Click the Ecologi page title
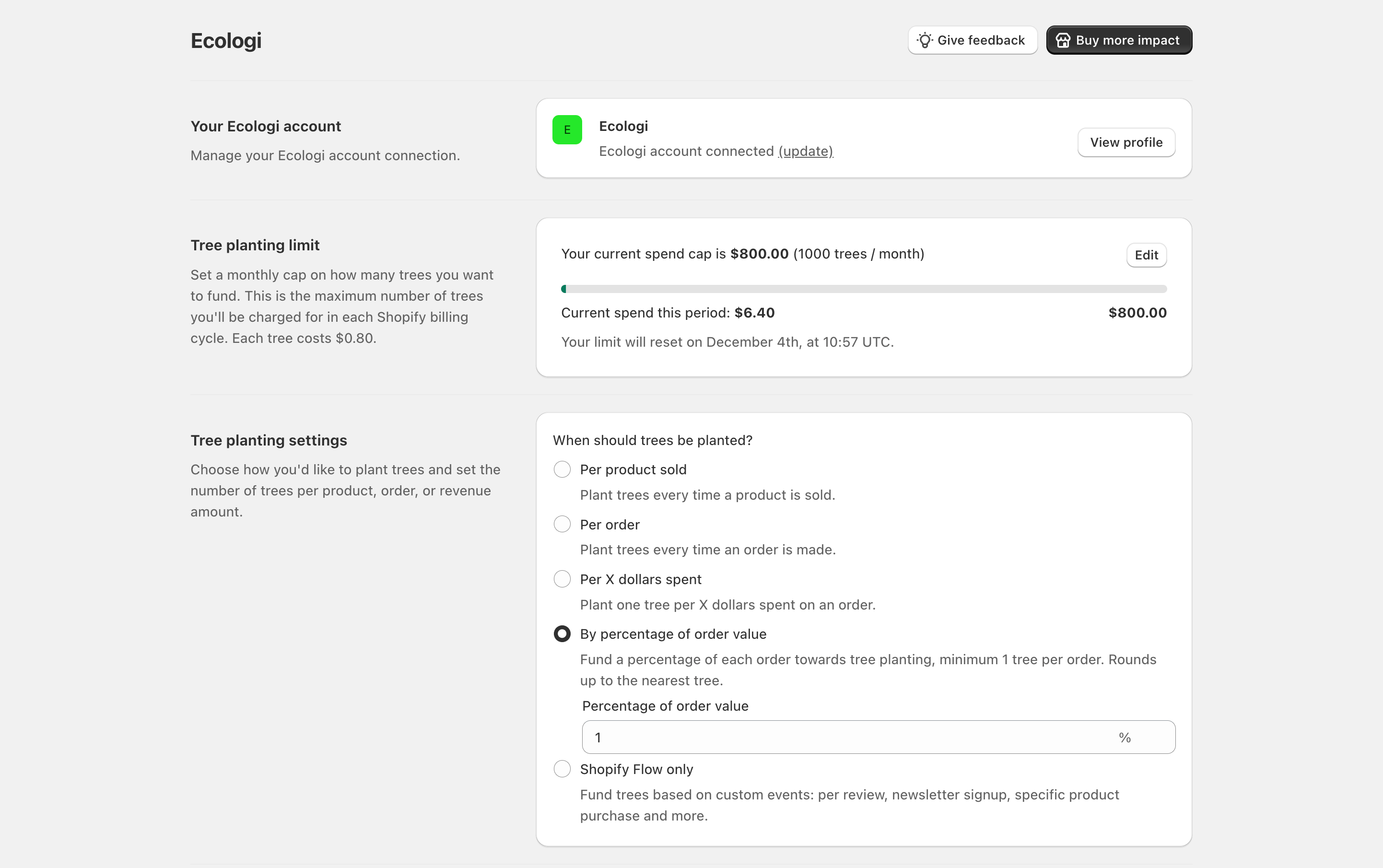This screenshot has height=868, width=1383. 225,41
